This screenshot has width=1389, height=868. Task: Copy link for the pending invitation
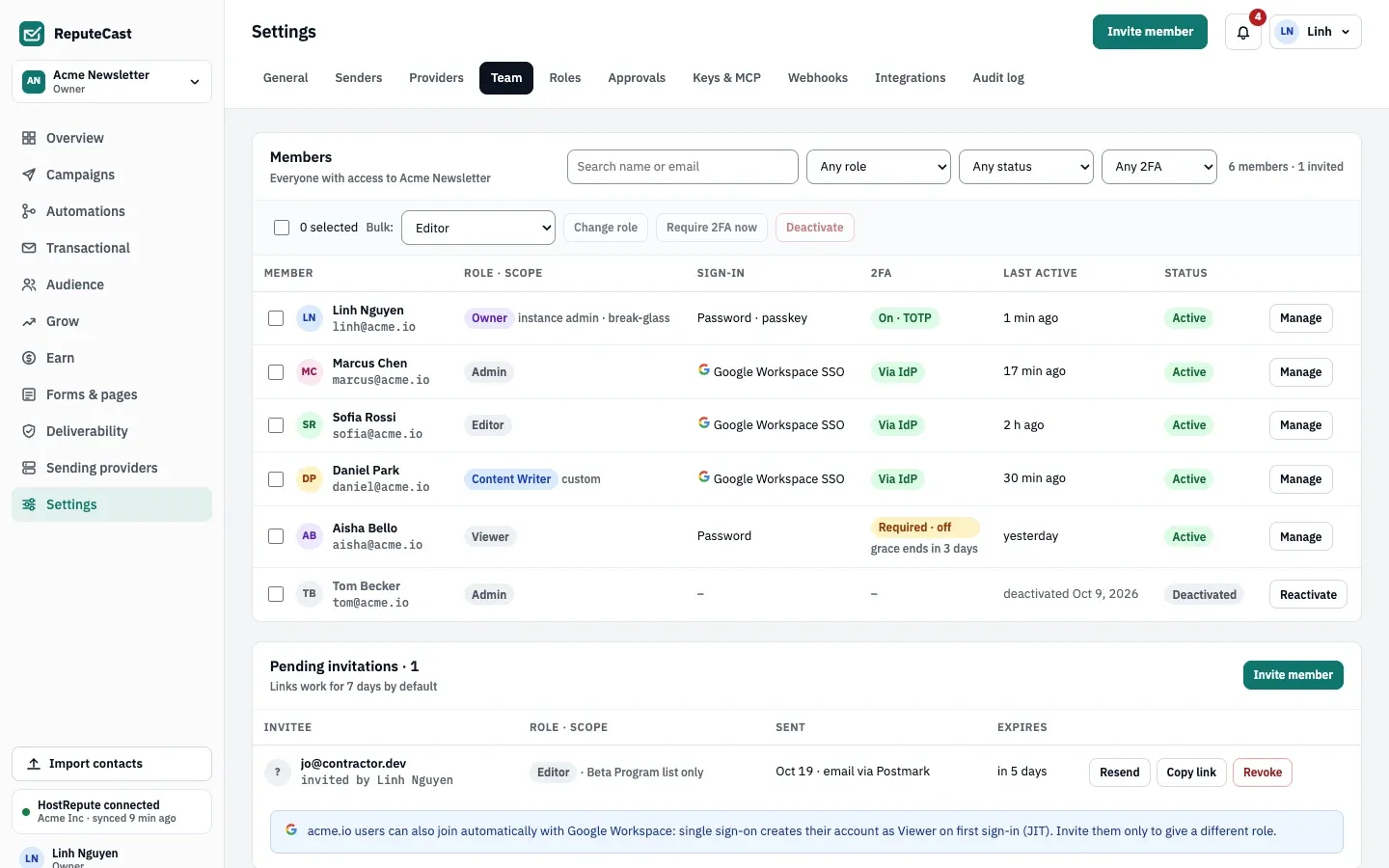tap(1191, 773)
